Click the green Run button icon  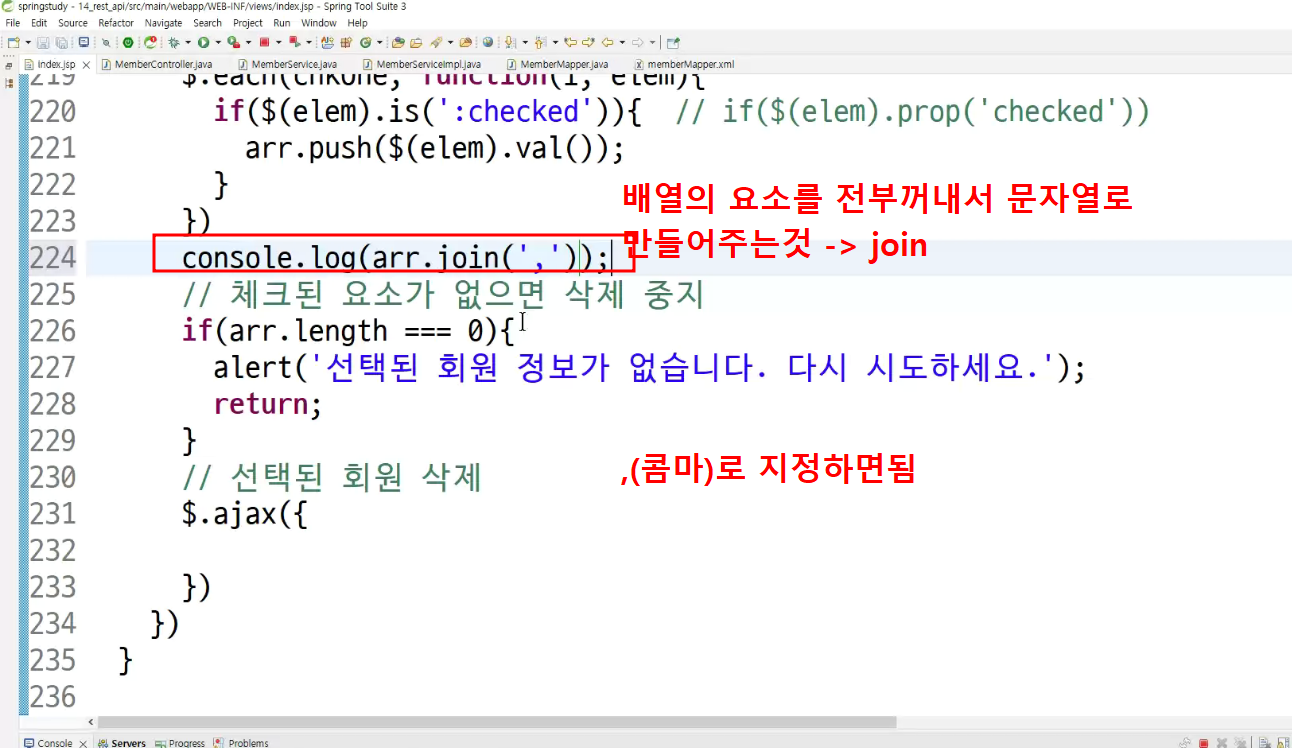point(203,42)
